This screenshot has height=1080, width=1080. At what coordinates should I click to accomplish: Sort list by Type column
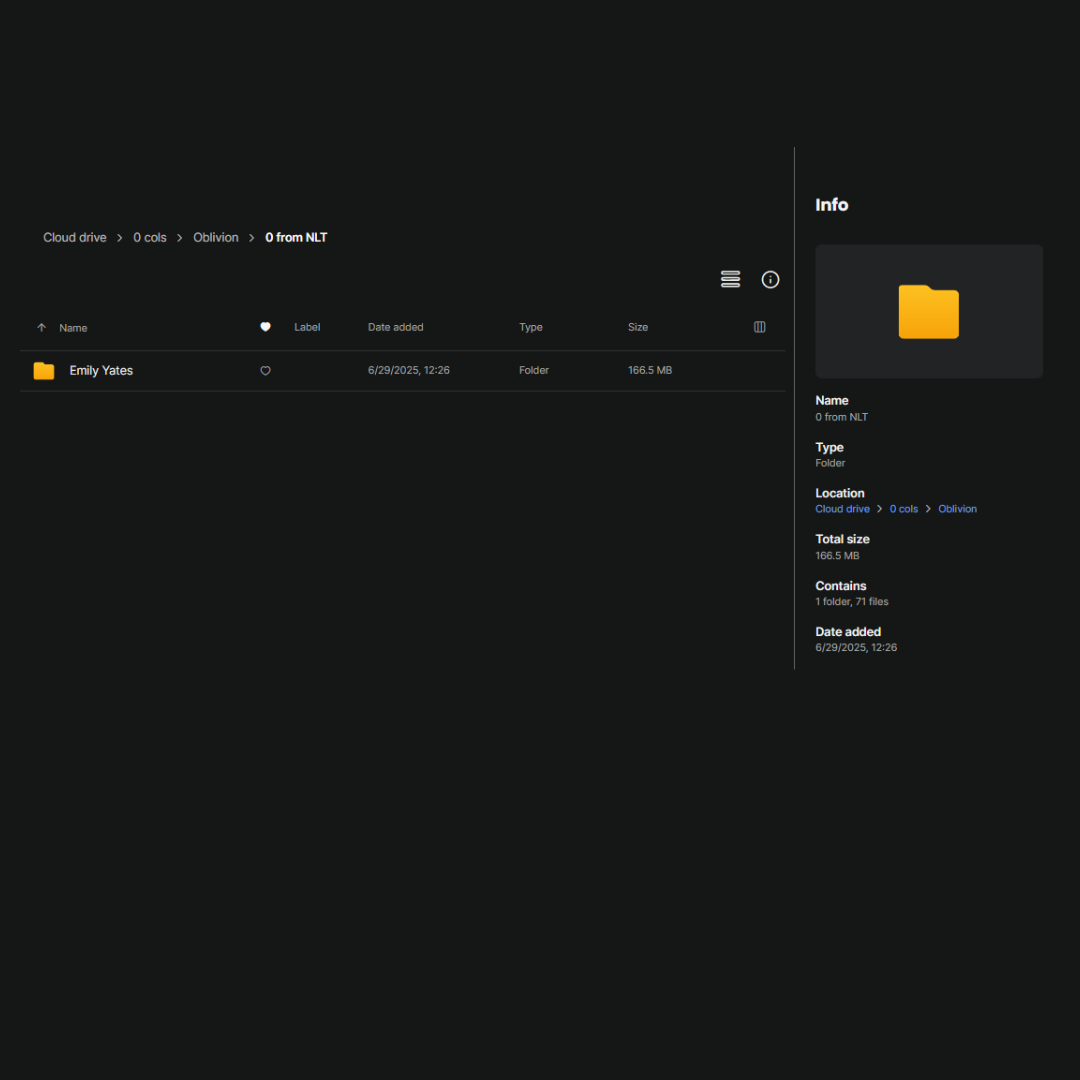[530, 327]
